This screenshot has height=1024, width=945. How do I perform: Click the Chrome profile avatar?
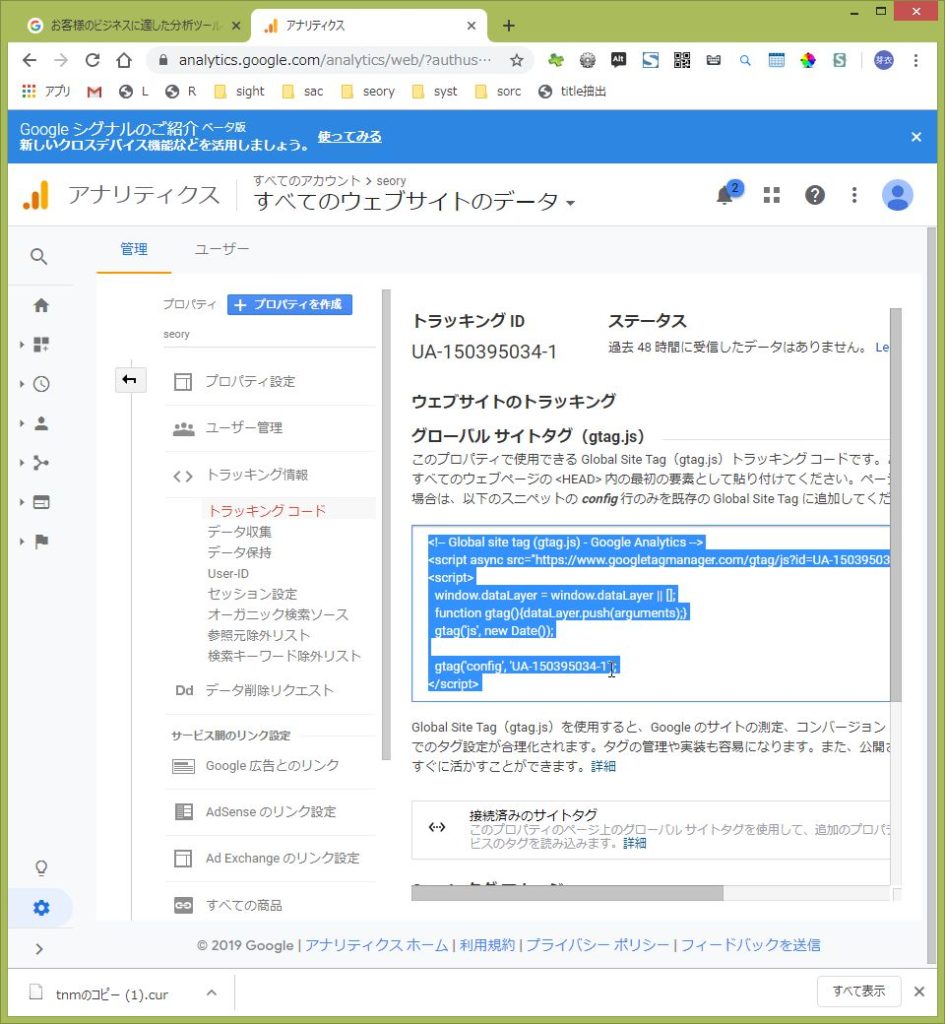tap(884, 60)
